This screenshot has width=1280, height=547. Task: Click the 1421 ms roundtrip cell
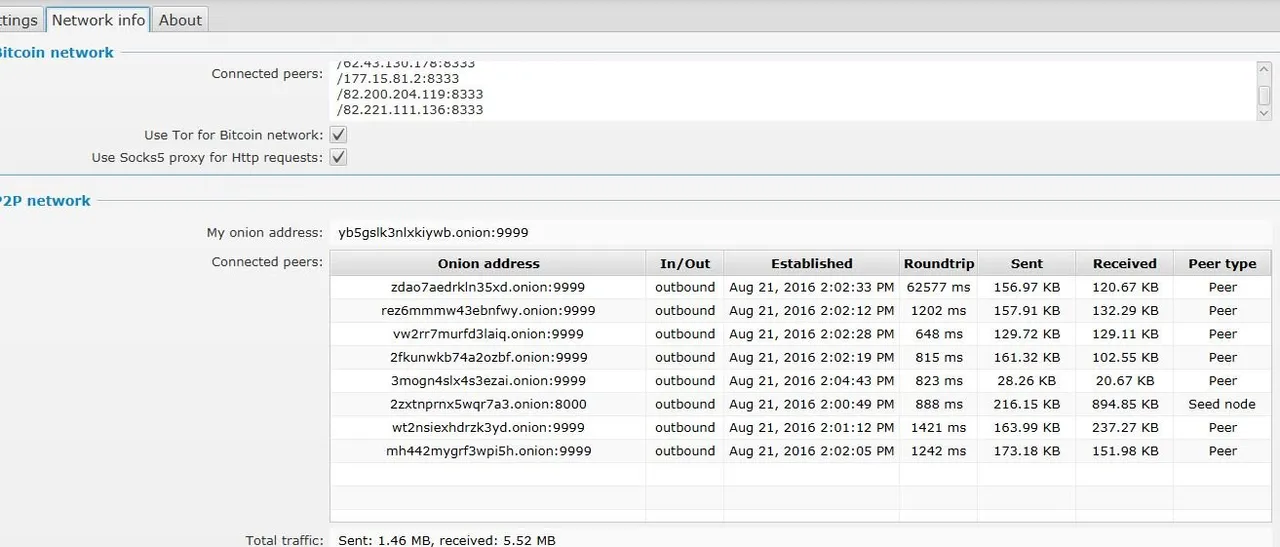pyautogui.click(x=938, y=428)
